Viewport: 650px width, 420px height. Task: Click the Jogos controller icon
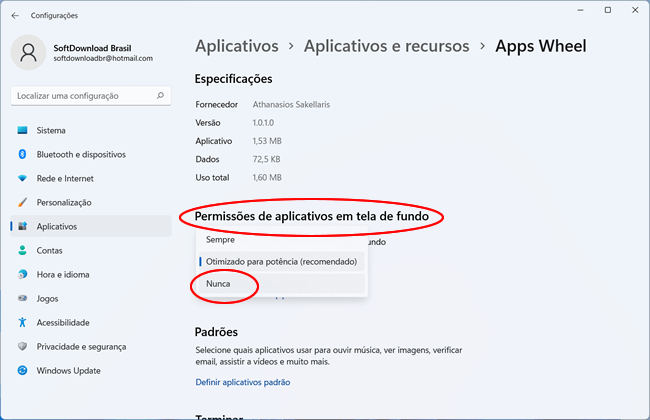22,298
